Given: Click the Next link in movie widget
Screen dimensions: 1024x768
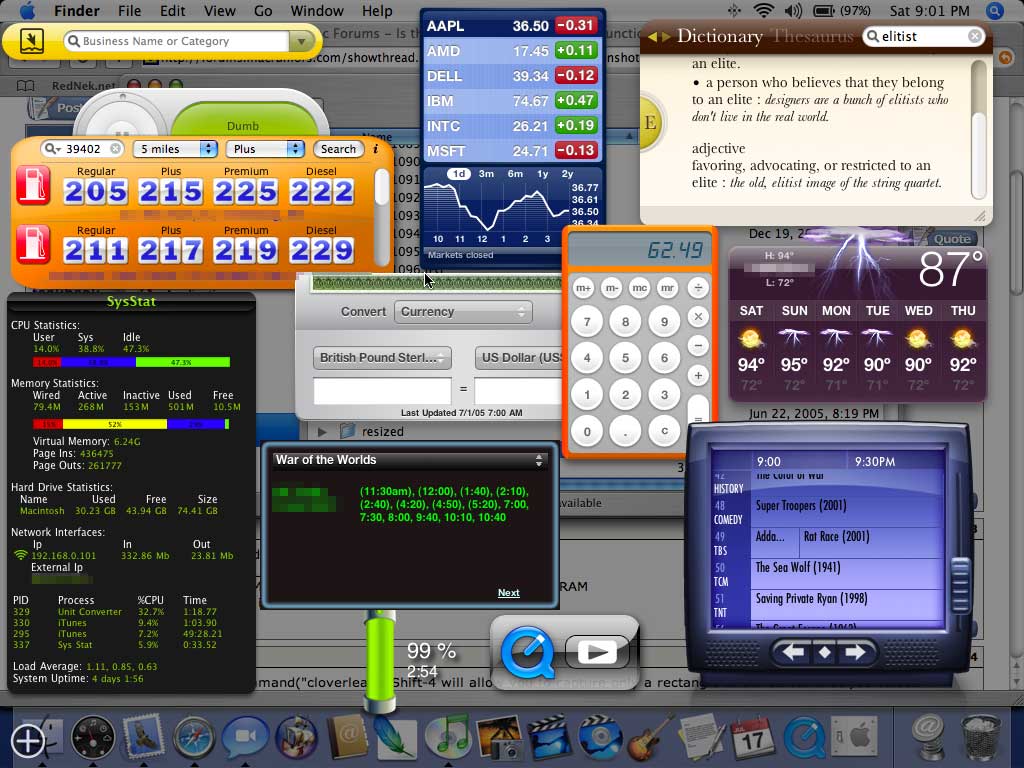Looking at the screenshot, I should (x=509, y=593).
